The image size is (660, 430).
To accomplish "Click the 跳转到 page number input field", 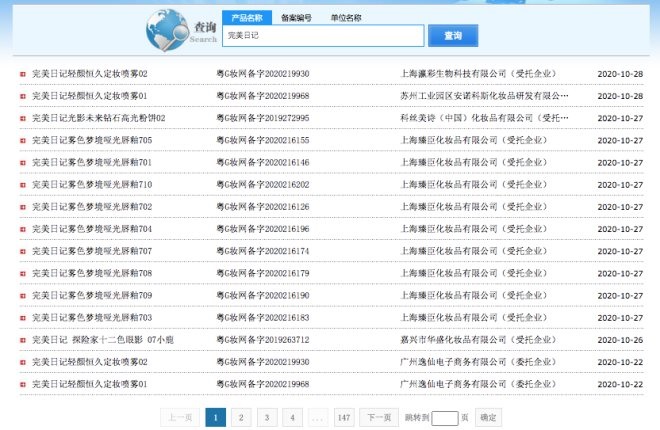I will click(x=445, y=418).
